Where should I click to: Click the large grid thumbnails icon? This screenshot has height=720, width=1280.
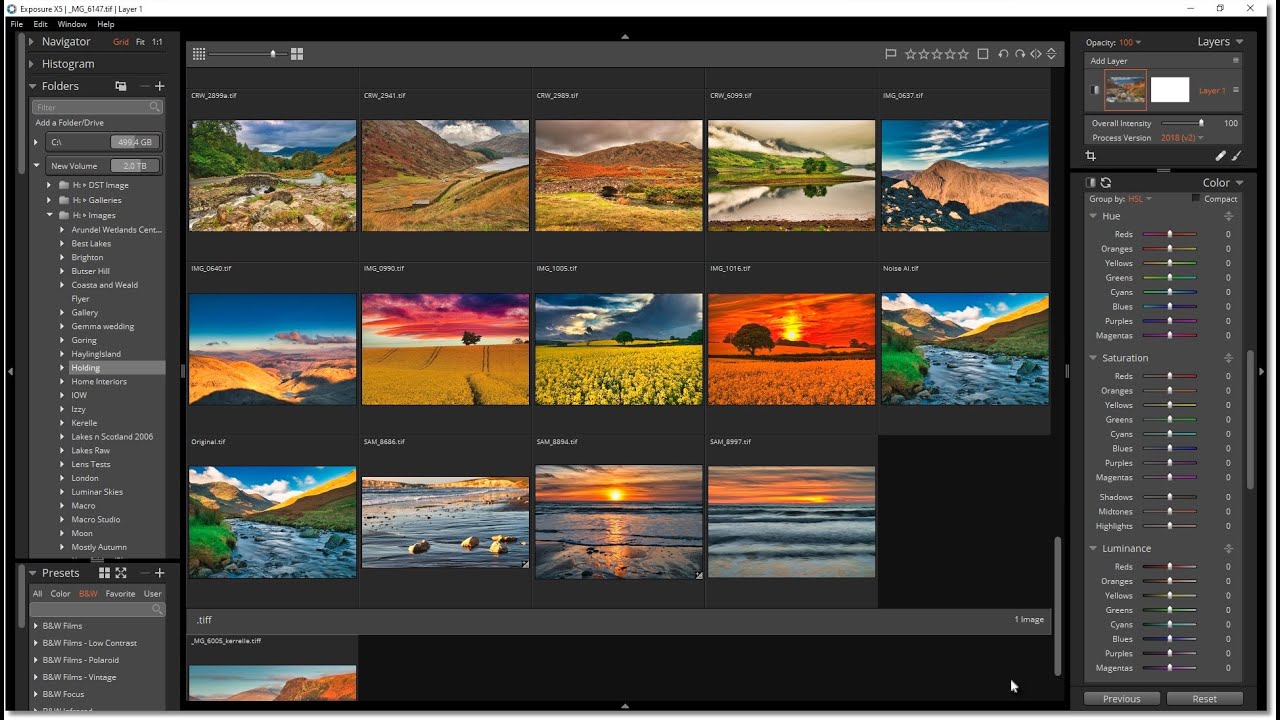297,54
